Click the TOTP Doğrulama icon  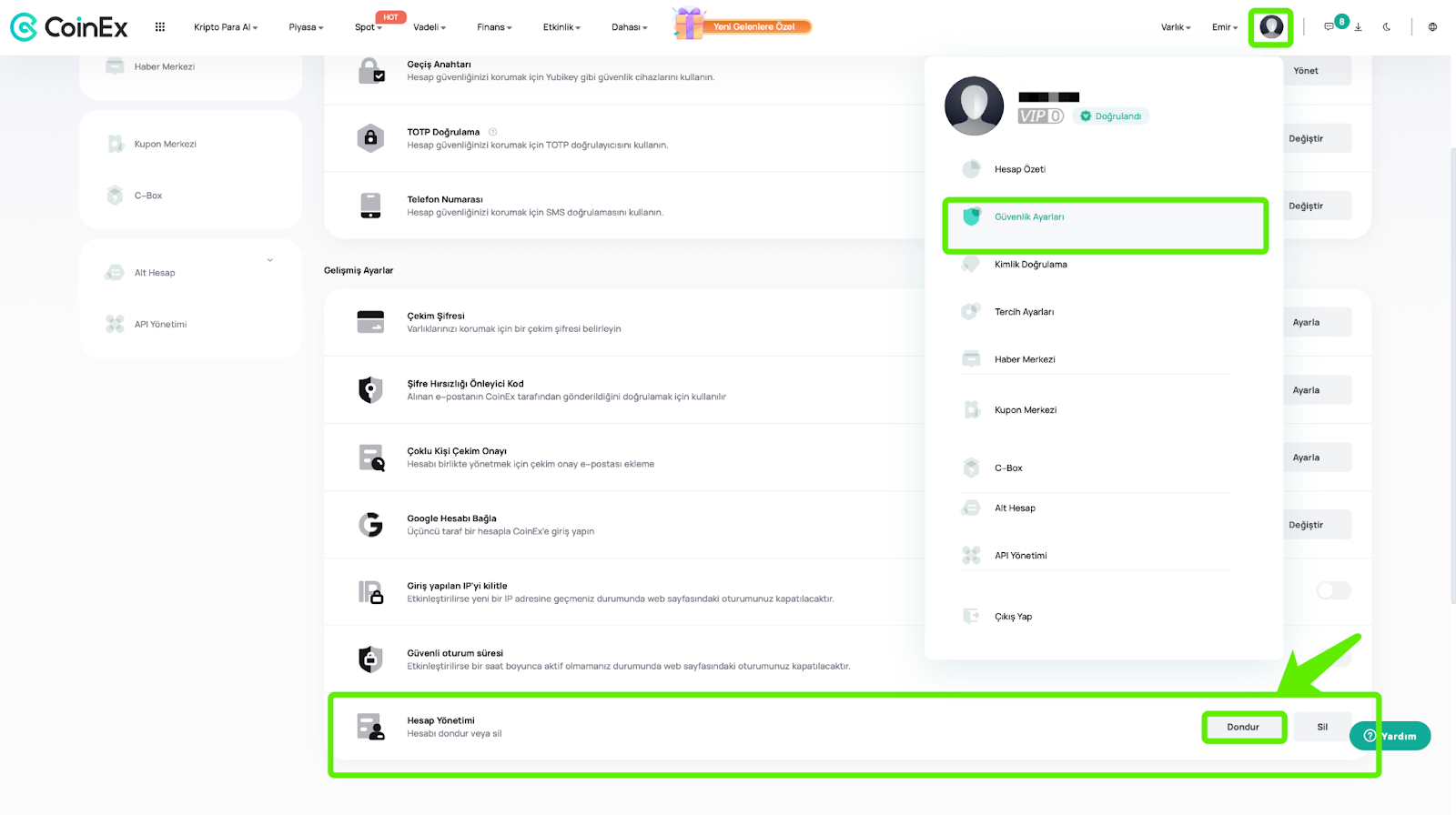(370, 138)
